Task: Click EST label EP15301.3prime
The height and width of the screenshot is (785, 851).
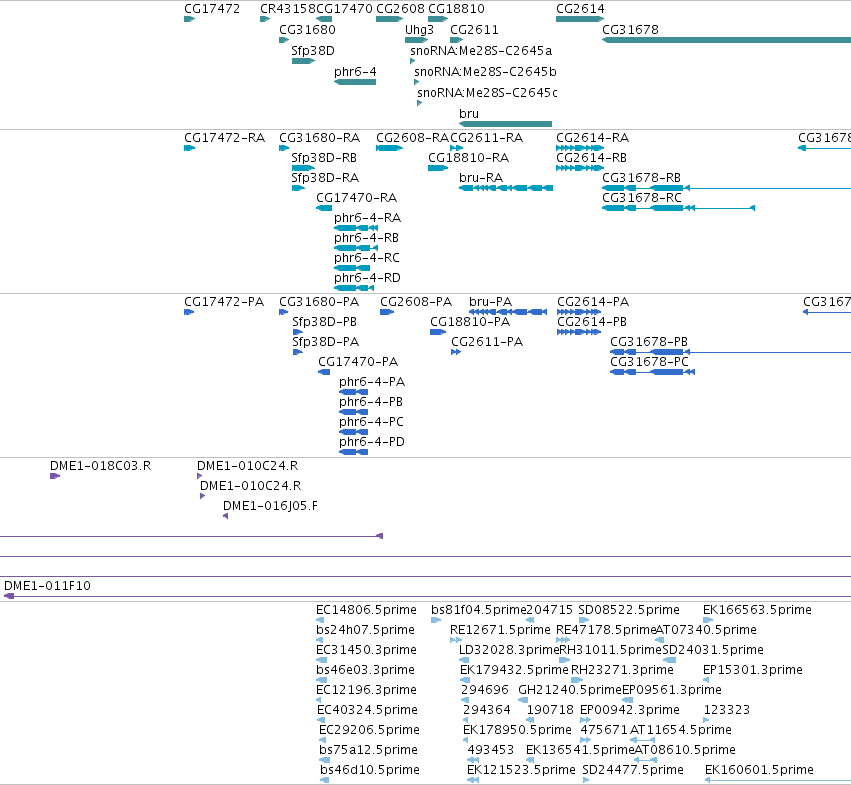Action: (x=752, y=670)
